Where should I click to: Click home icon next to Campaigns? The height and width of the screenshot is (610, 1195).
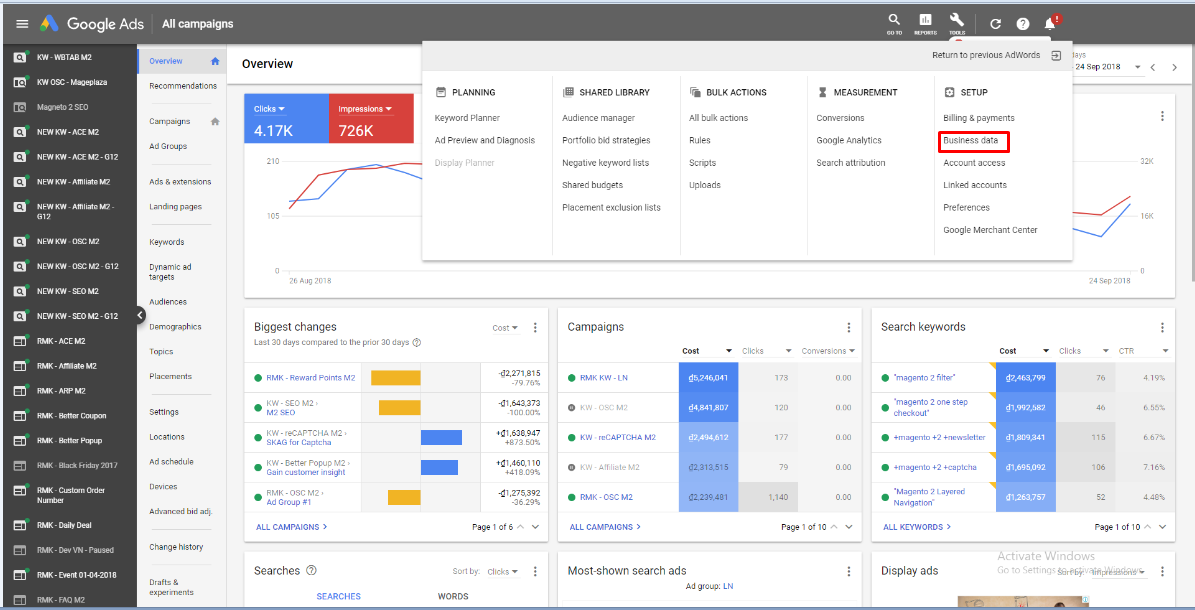(x=215, y=121)
